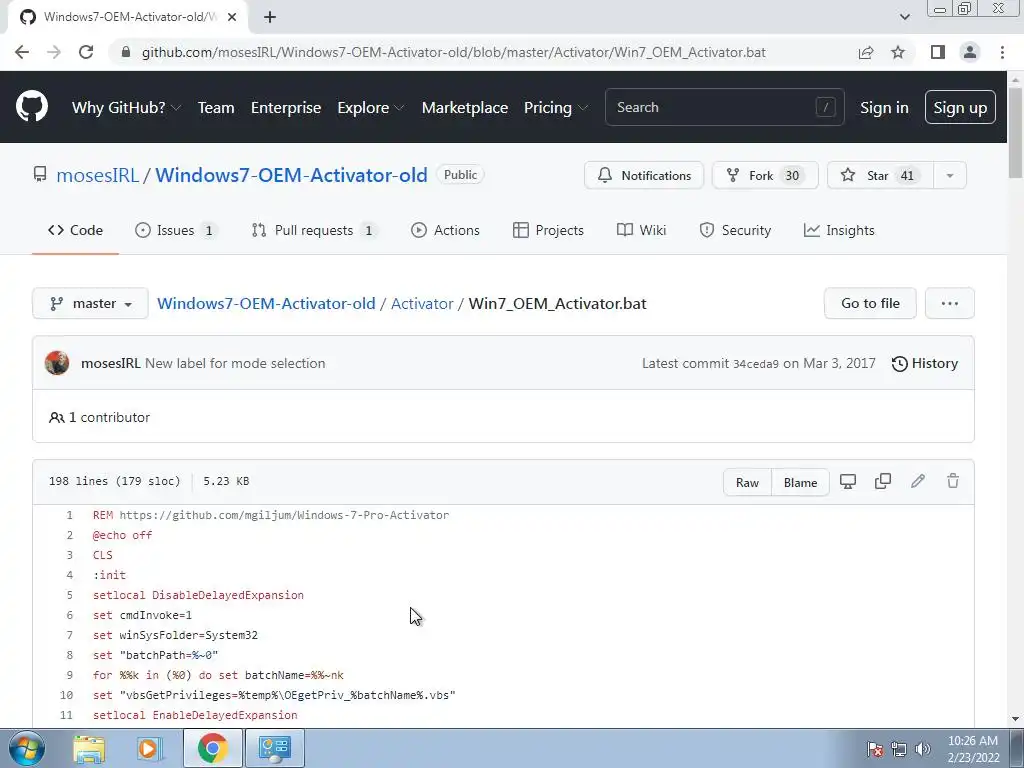
Task: Switch to the Actions tab
Action: click(445, 230)
